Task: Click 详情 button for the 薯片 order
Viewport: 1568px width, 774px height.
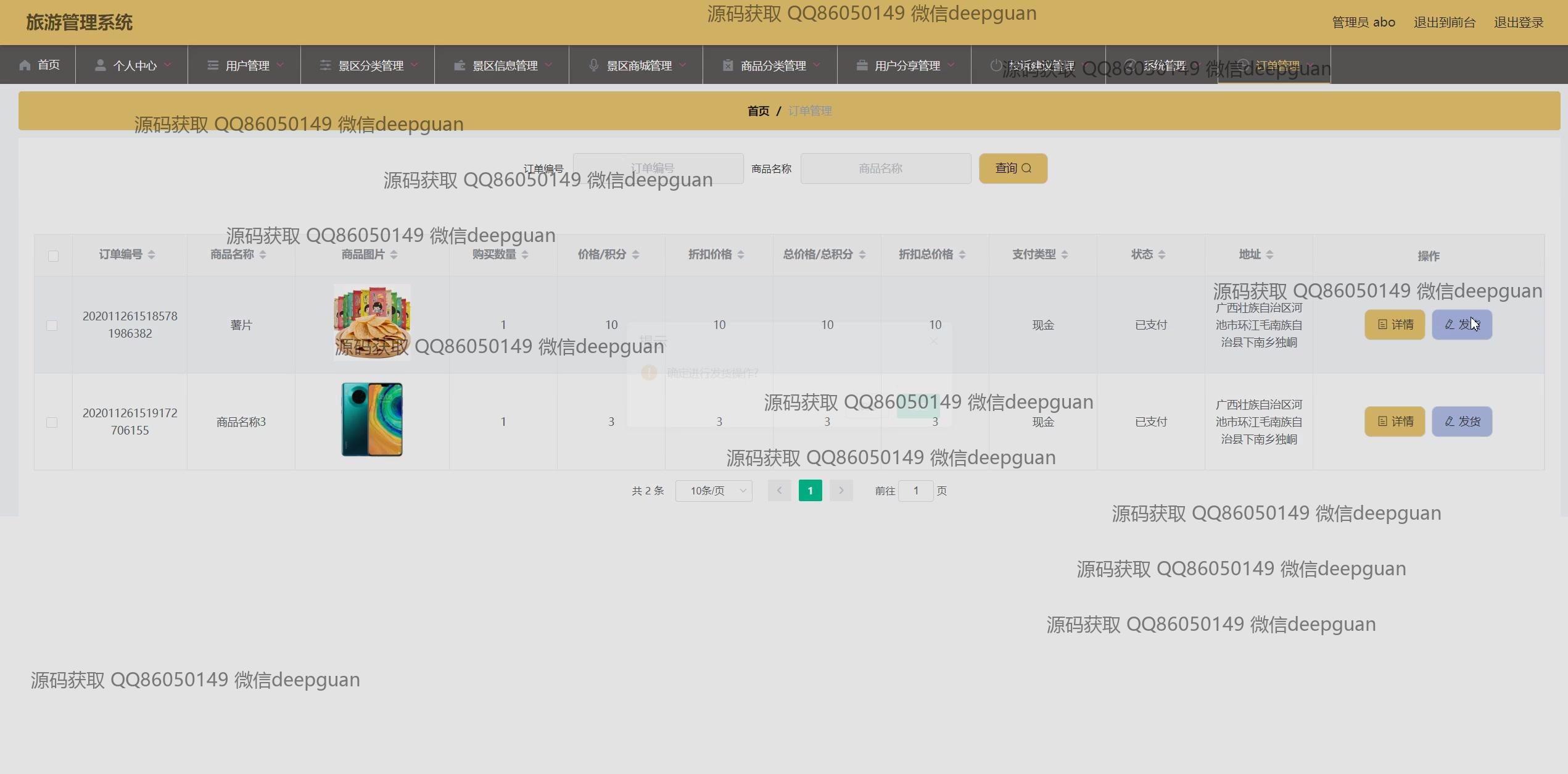Action: 1394,325
